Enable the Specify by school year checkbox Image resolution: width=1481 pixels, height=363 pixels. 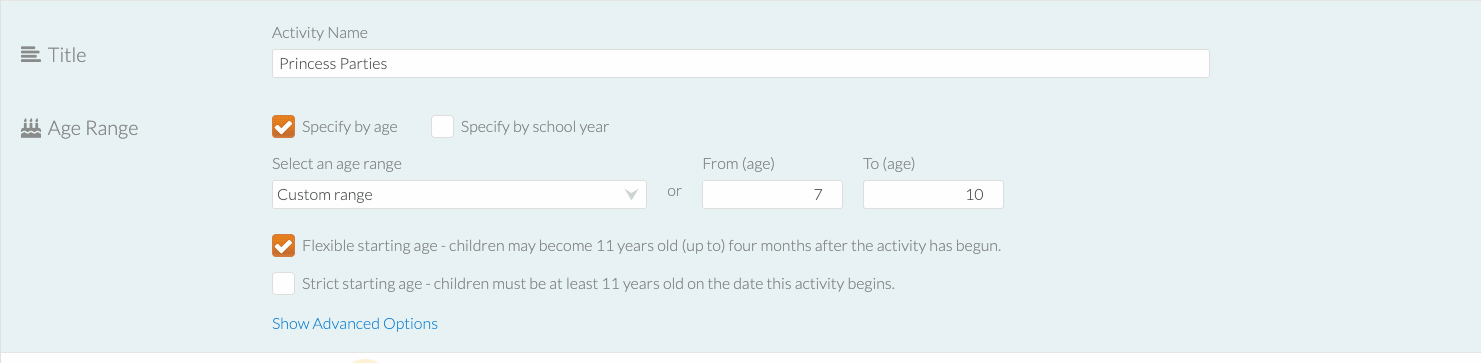coord(442,127)
